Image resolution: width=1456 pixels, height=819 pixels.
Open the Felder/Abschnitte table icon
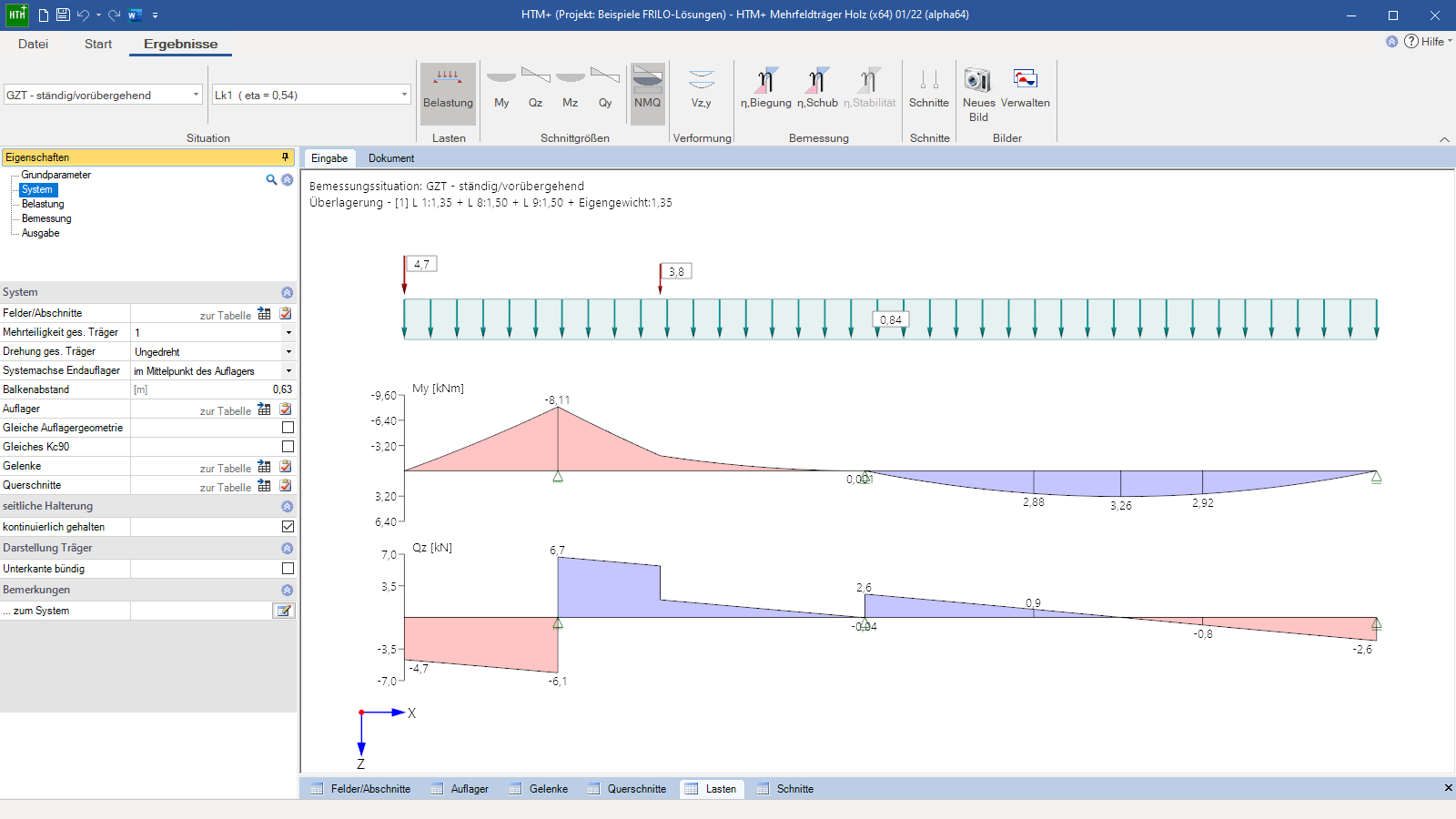[264, 313]
